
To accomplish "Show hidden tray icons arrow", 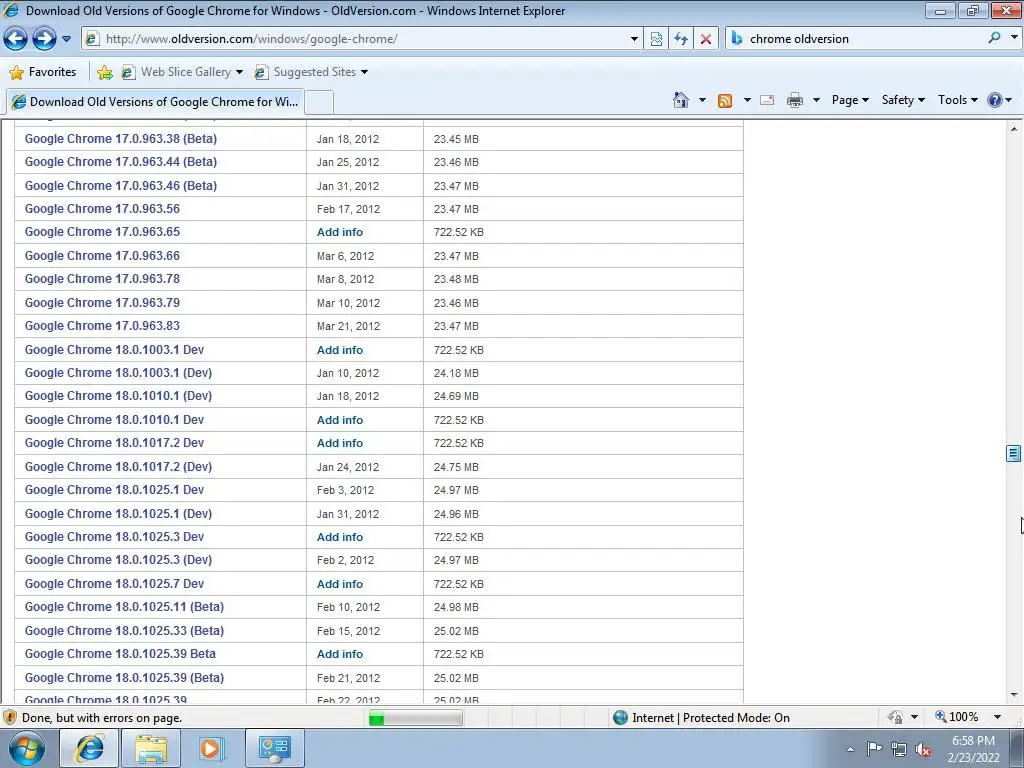I will click(x=850, y=749).
